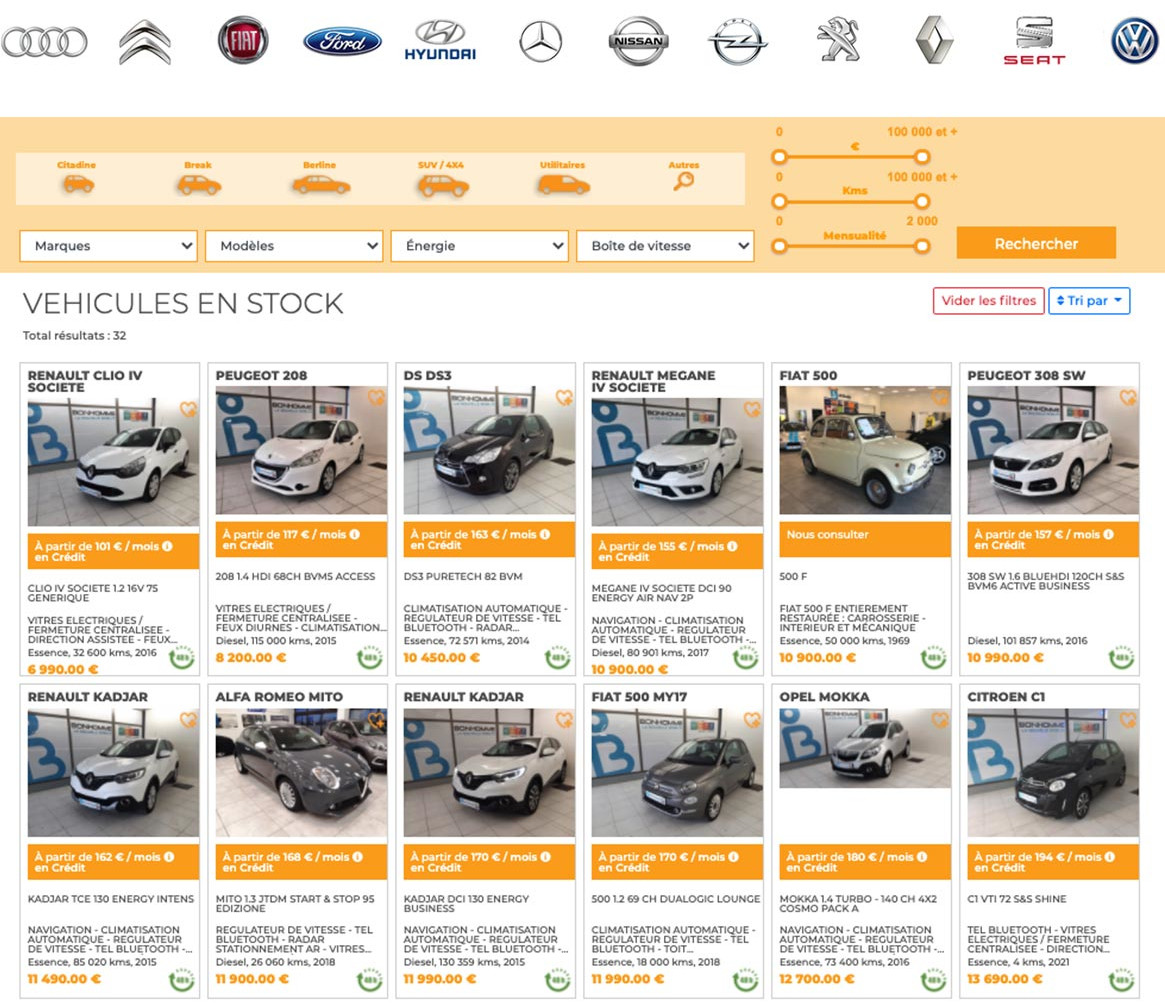Click the Ford brand logo
Image resolution: width=1165 pixels, height=1006 pixels.
[343, 42]
